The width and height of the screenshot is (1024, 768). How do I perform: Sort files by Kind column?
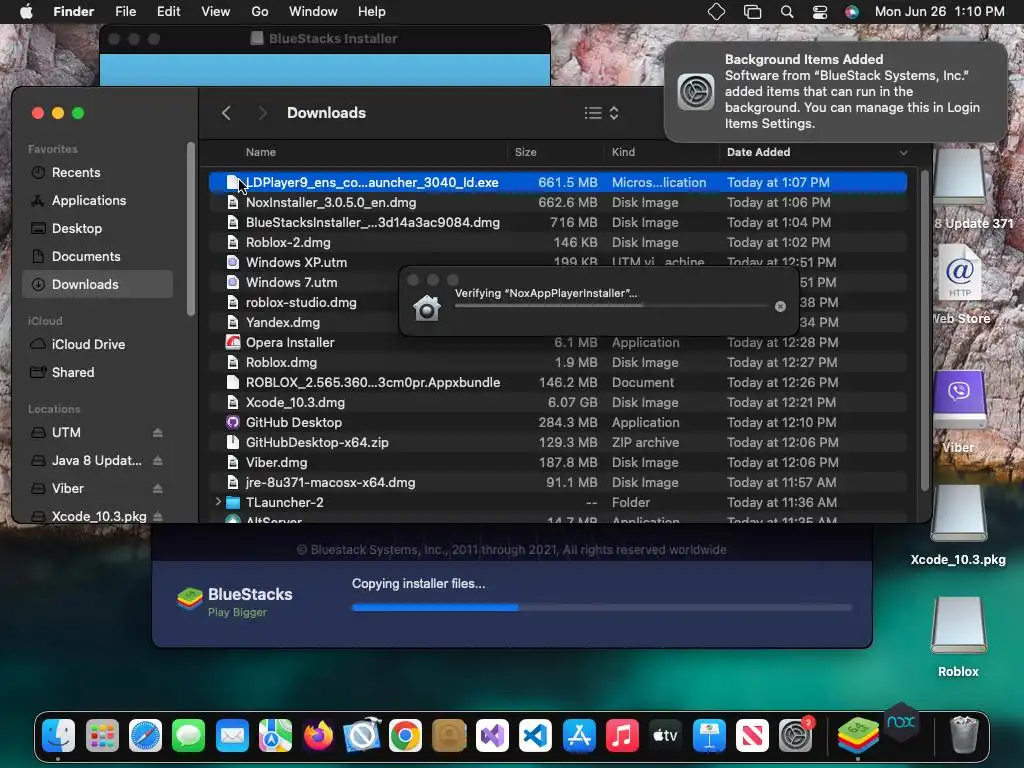(x=623, y=152)
